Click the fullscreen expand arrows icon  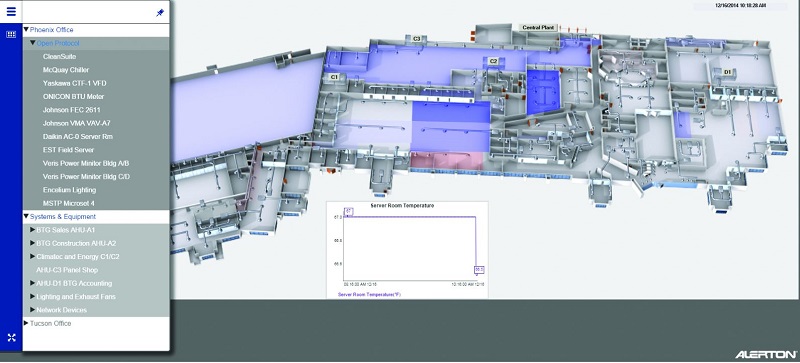[11, 337]
